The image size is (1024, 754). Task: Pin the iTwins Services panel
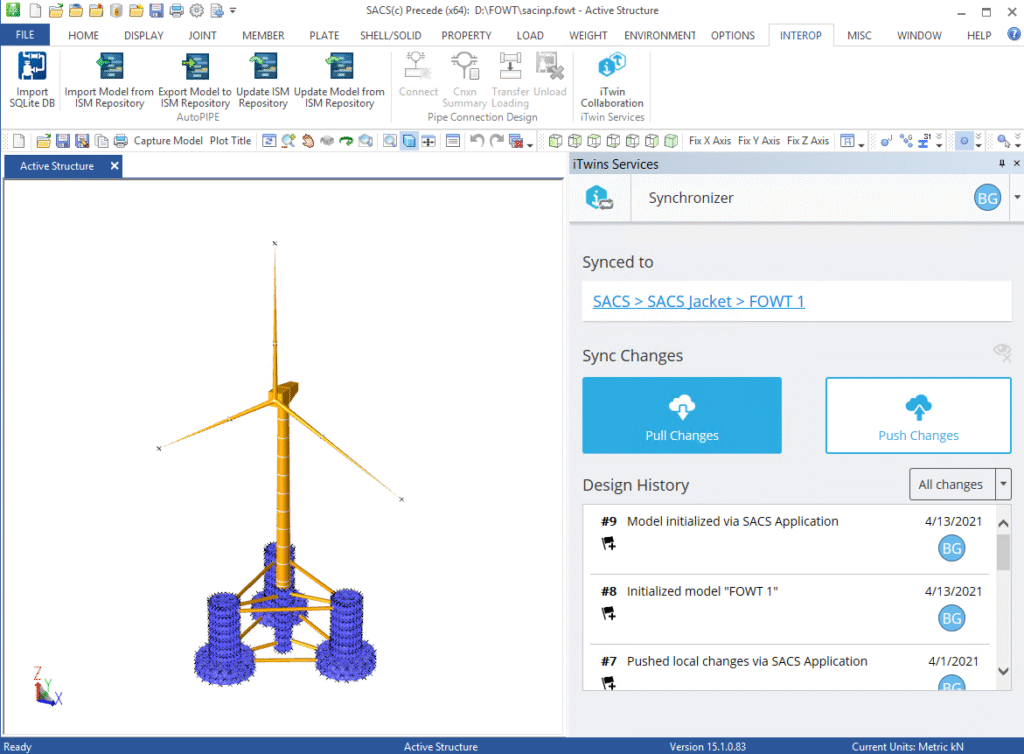pos(1002,163)
